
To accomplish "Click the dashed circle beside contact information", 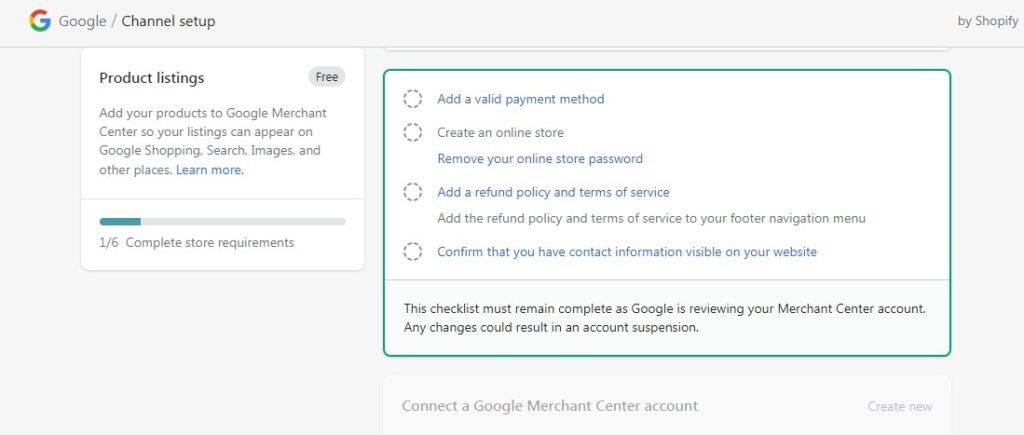I will pyautogui.click(x=412, y=251).
